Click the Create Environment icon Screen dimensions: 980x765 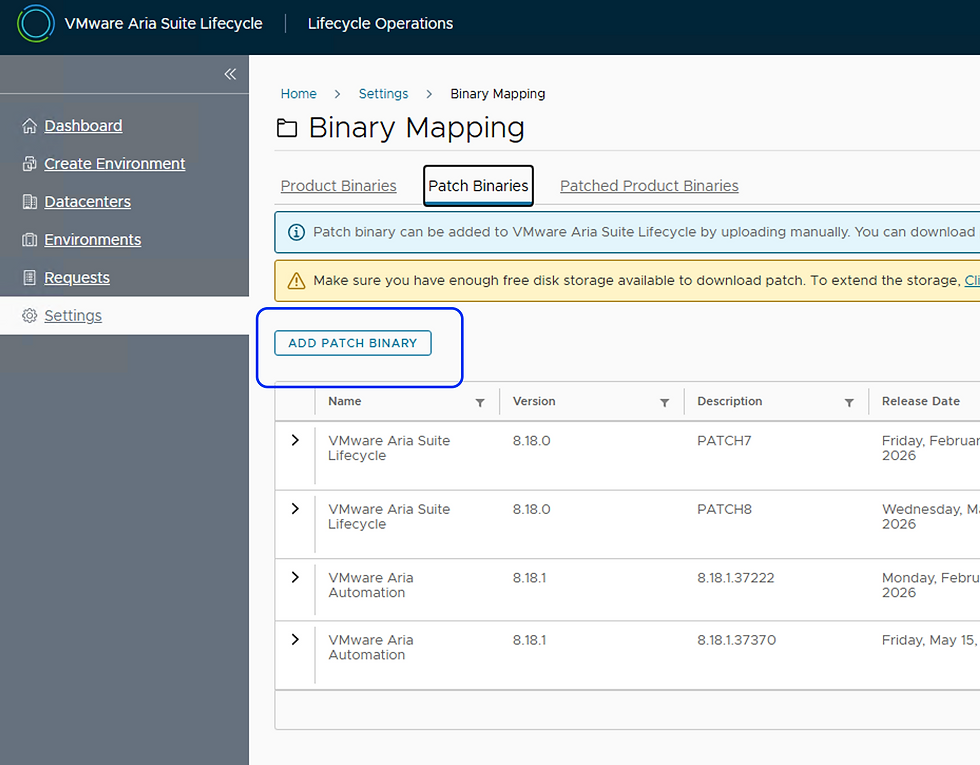tap(29, 164)
